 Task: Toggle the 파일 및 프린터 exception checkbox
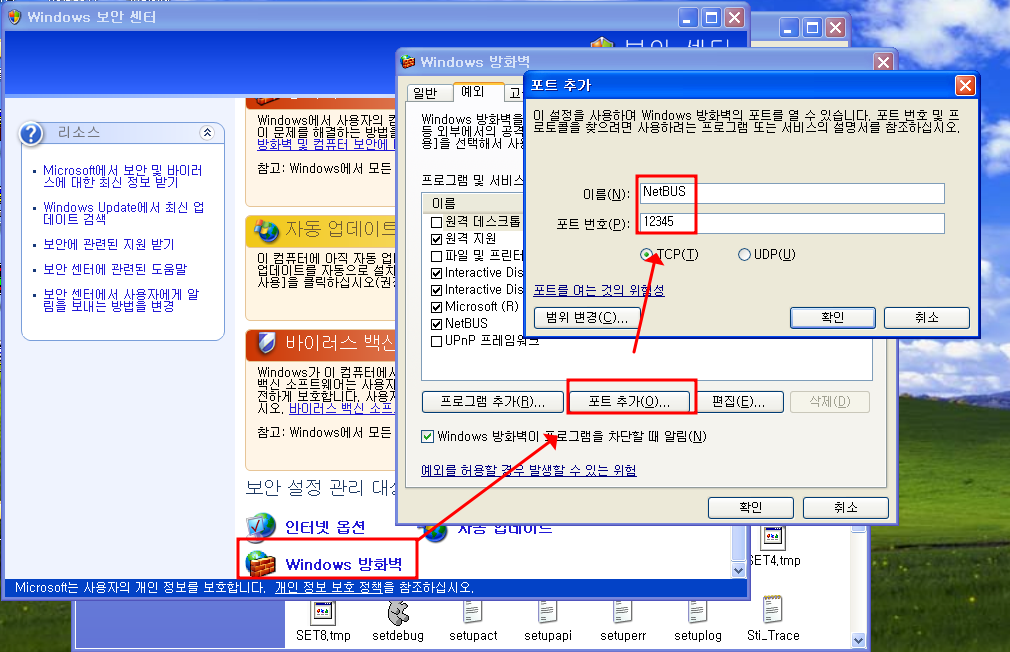(x=436, y=256)
